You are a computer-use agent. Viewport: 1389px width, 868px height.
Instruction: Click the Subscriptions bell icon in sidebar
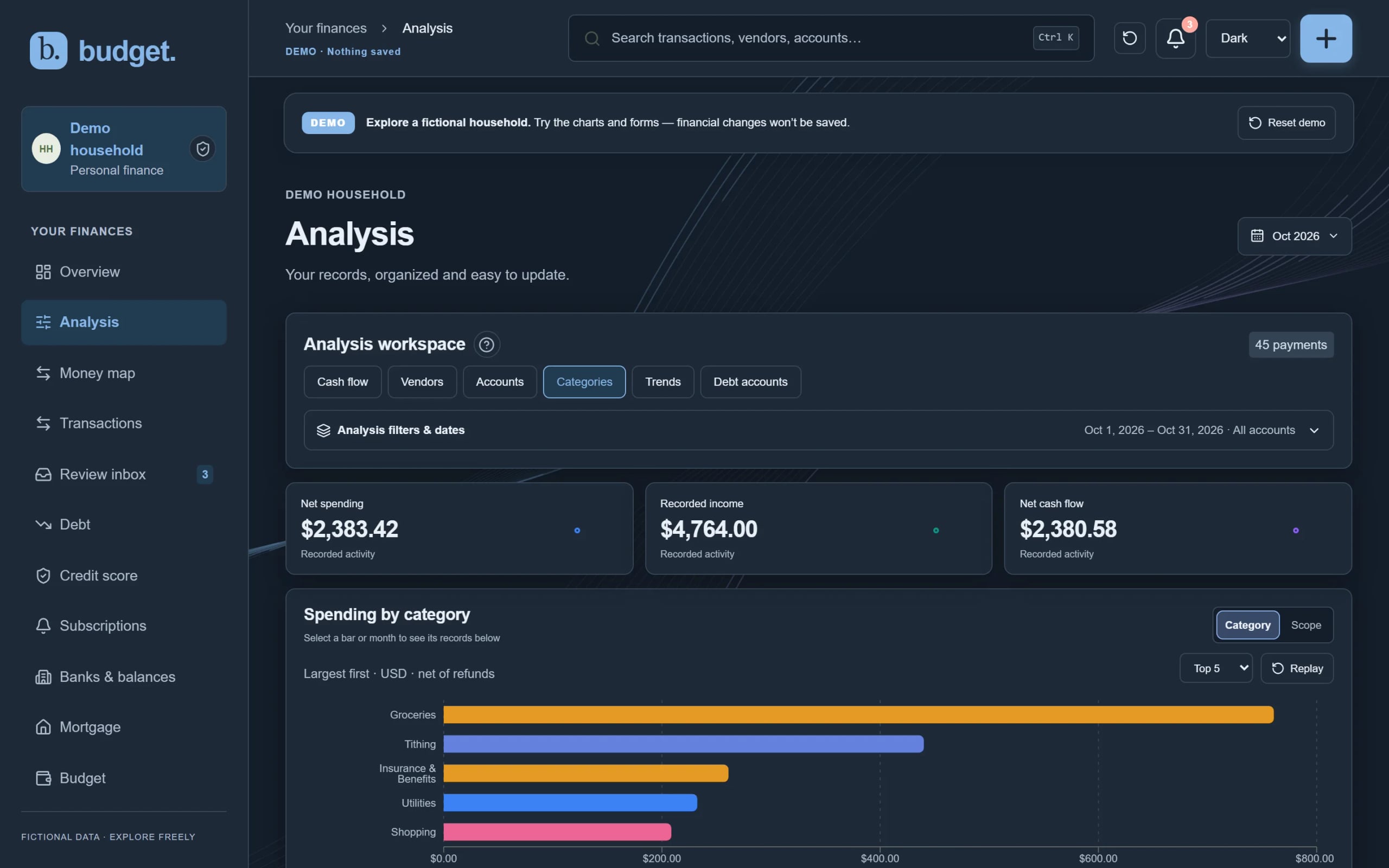coord(43,626)
